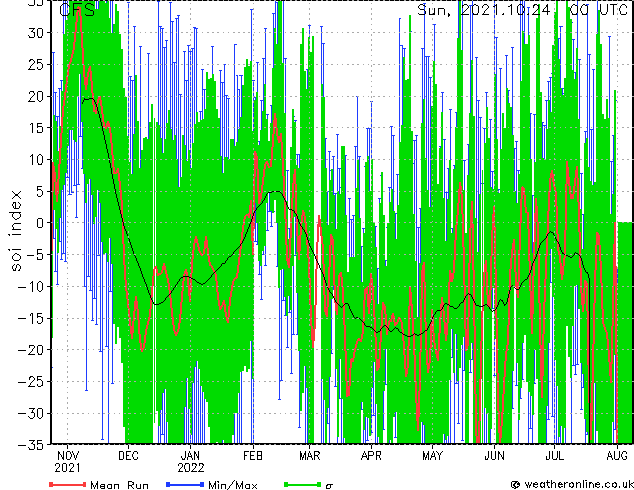The height and width of the screenshot is (490, 634).
Task: Click the -25 value on y-axis
Action: click(x=31, y=382)
